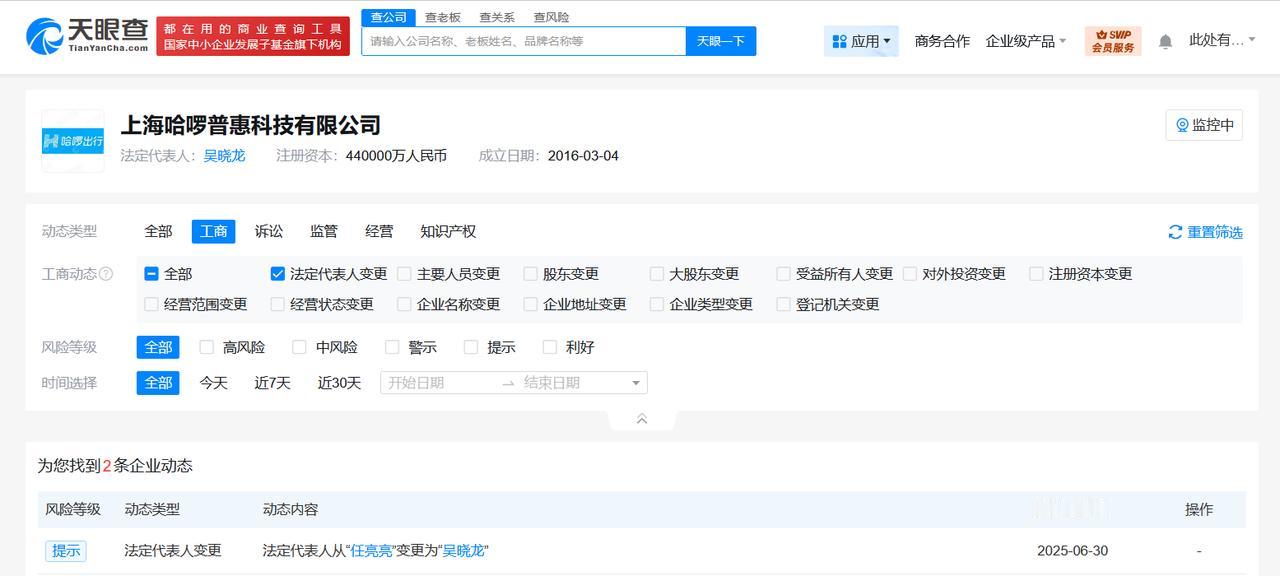
Task: Check the 提示 risk level checkbox
Action: (x=471, y=347)
